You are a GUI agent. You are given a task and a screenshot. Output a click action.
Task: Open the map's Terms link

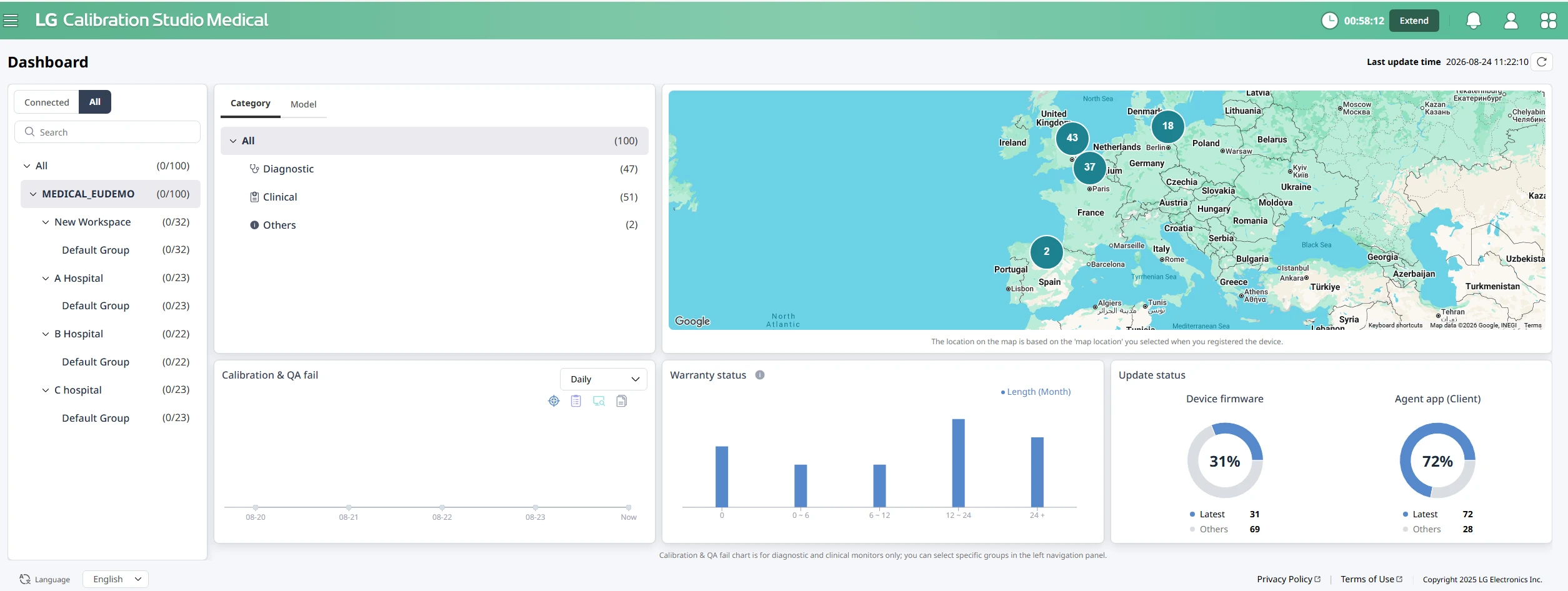pos(1533,325)
